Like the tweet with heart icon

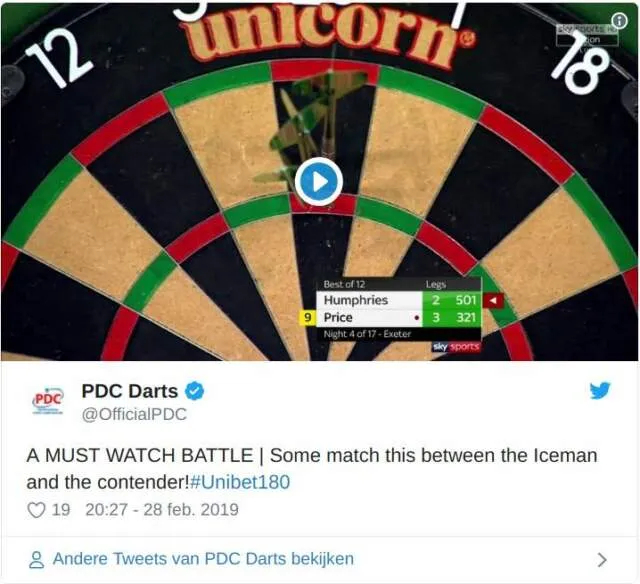click(x=36, y=510)
